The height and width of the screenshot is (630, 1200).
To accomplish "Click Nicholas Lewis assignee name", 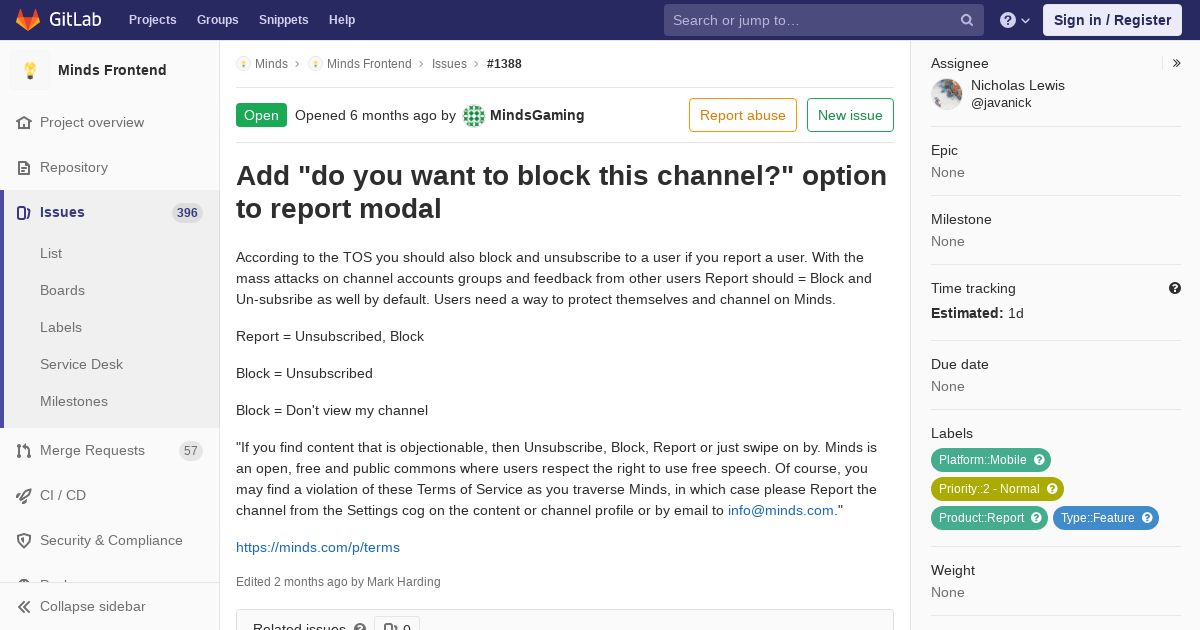I will tap(1018, 86).
